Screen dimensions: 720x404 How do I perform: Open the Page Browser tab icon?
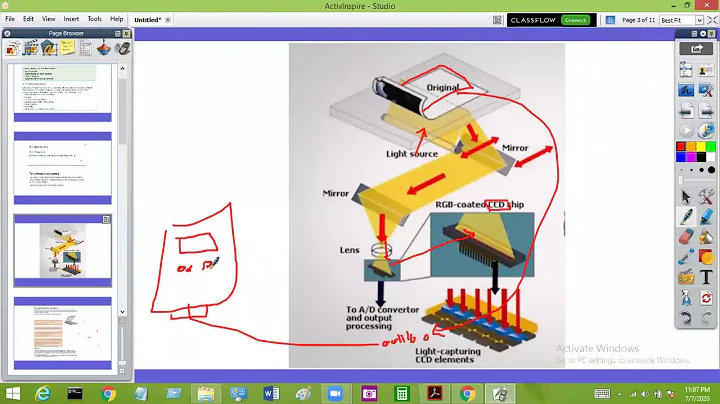[12, 48]
